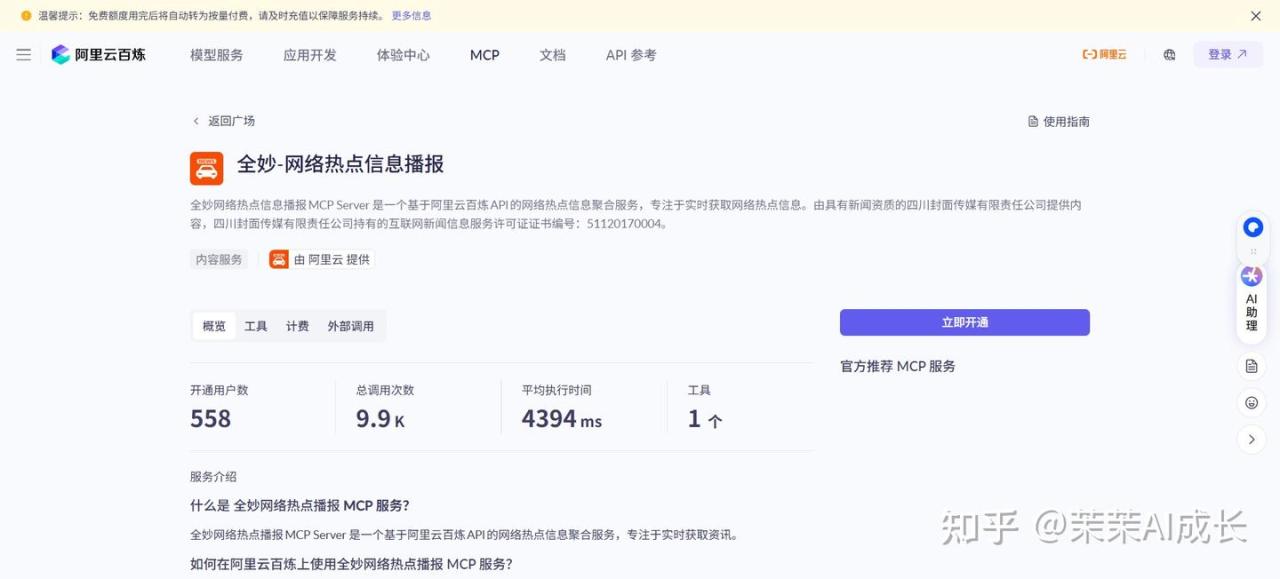Open the AI助理 assistant
The image size is (1280, 579).
pos(1251,300)
